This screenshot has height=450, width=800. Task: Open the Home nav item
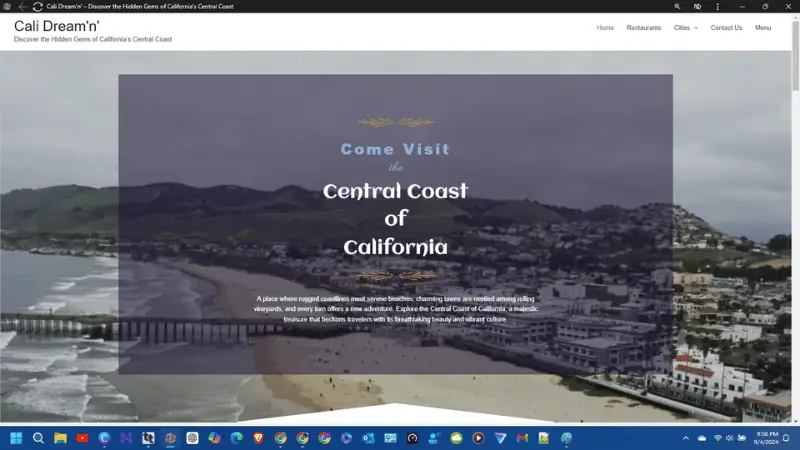pos(605,28)
